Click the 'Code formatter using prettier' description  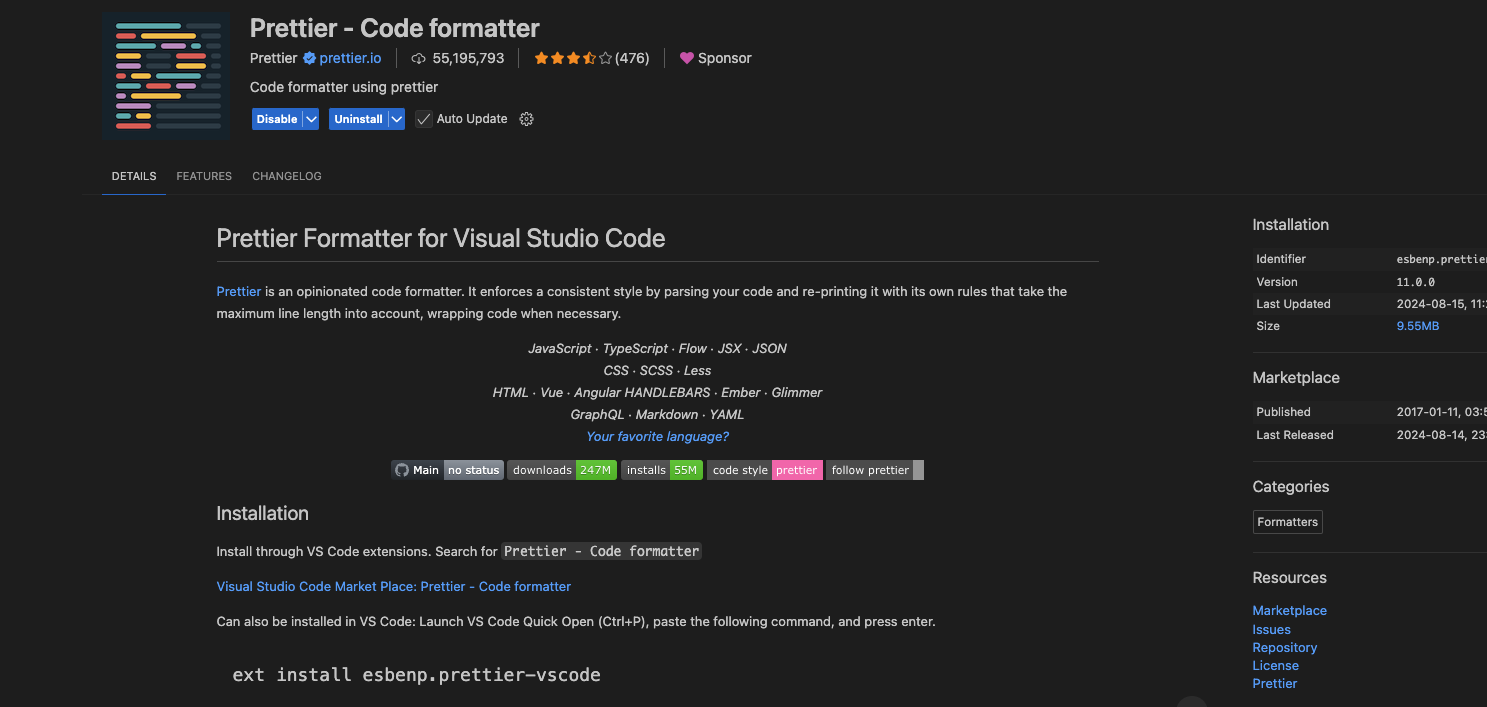click(344, 87)
